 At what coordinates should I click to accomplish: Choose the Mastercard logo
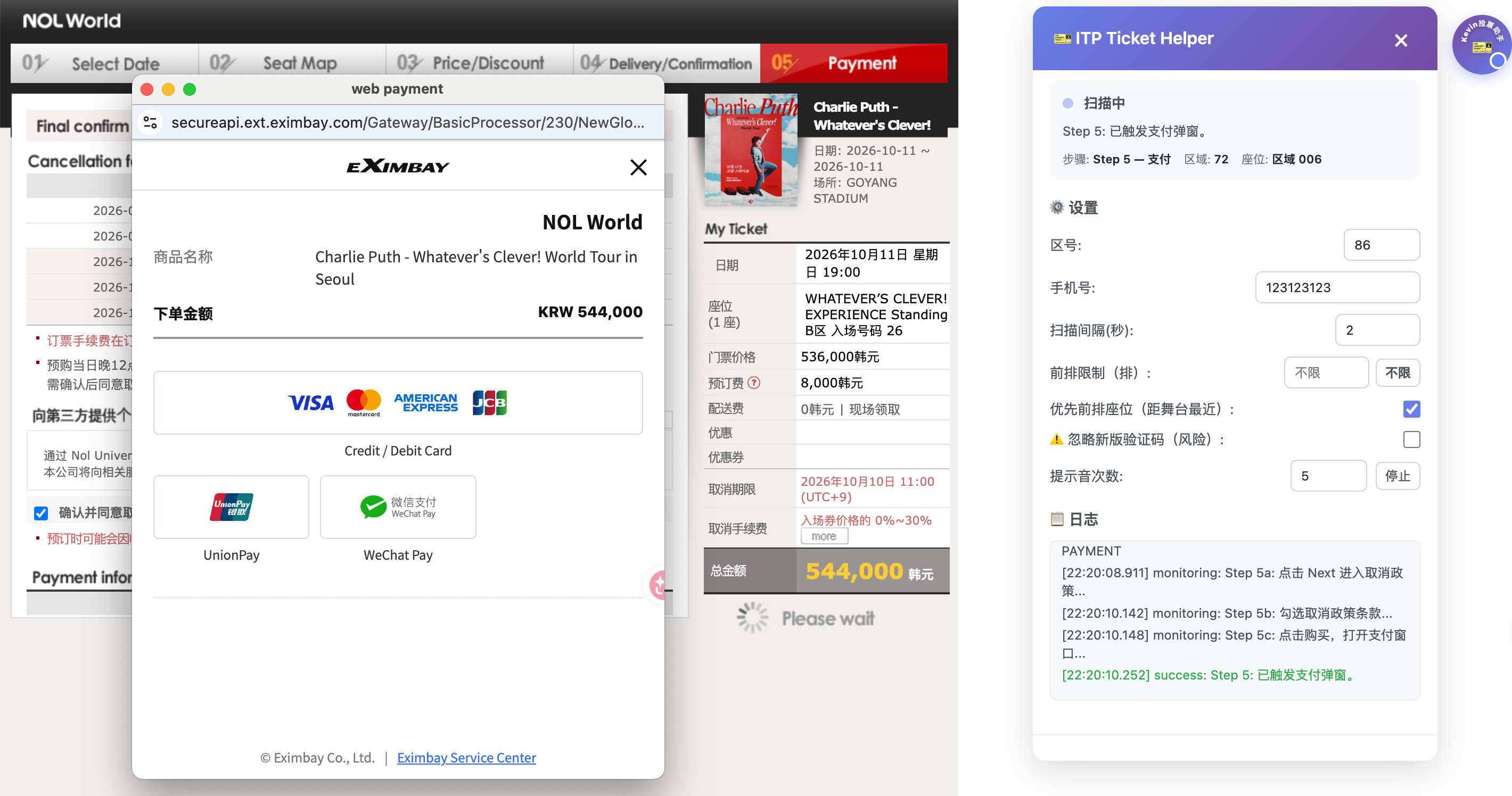pos(364,403)
